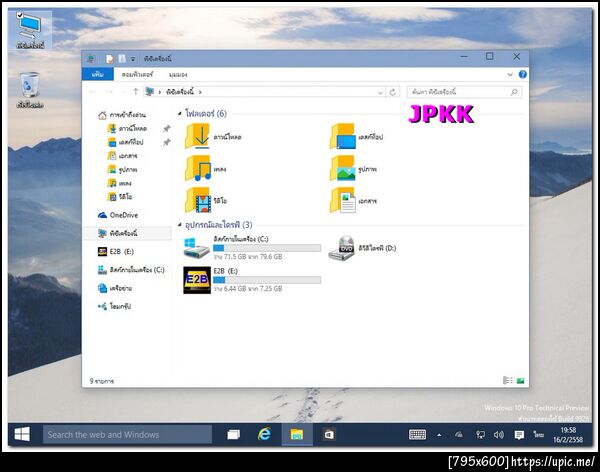The image size is (600, 472).
Task: Select the local disk (C:) drive icon
Action: pos(196,248)
